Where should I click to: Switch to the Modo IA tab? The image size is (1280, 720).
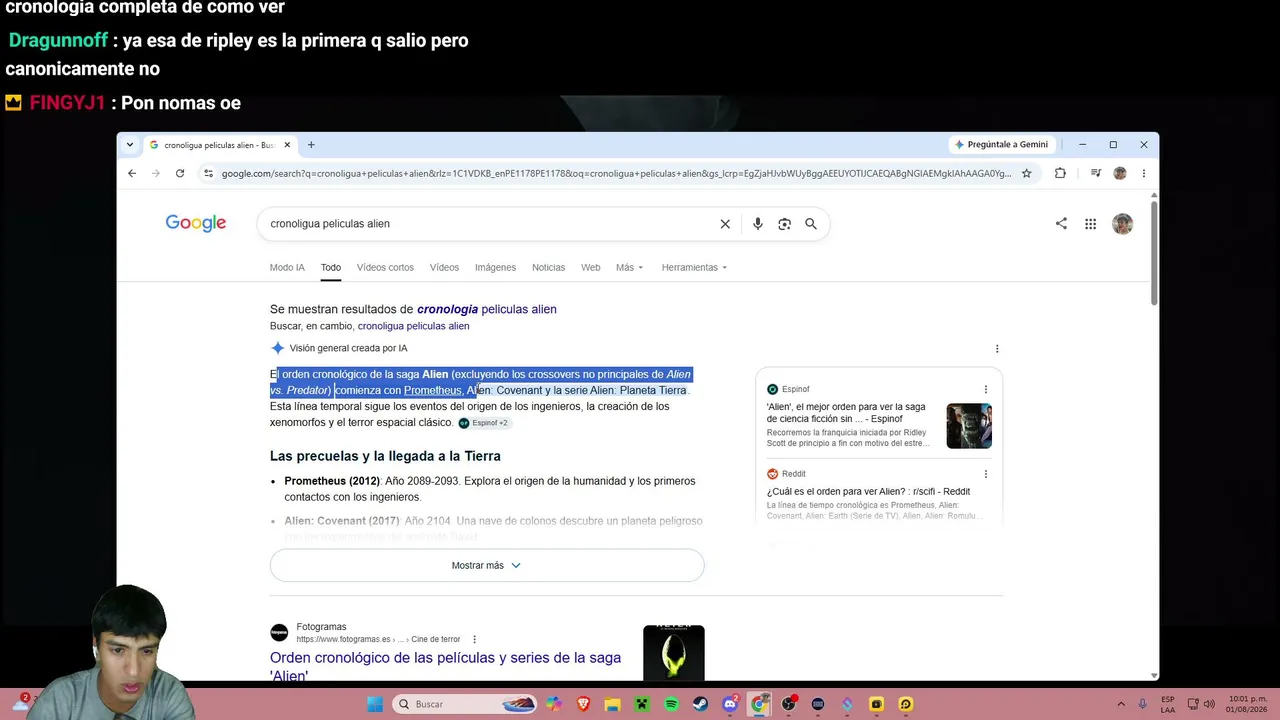287,268
